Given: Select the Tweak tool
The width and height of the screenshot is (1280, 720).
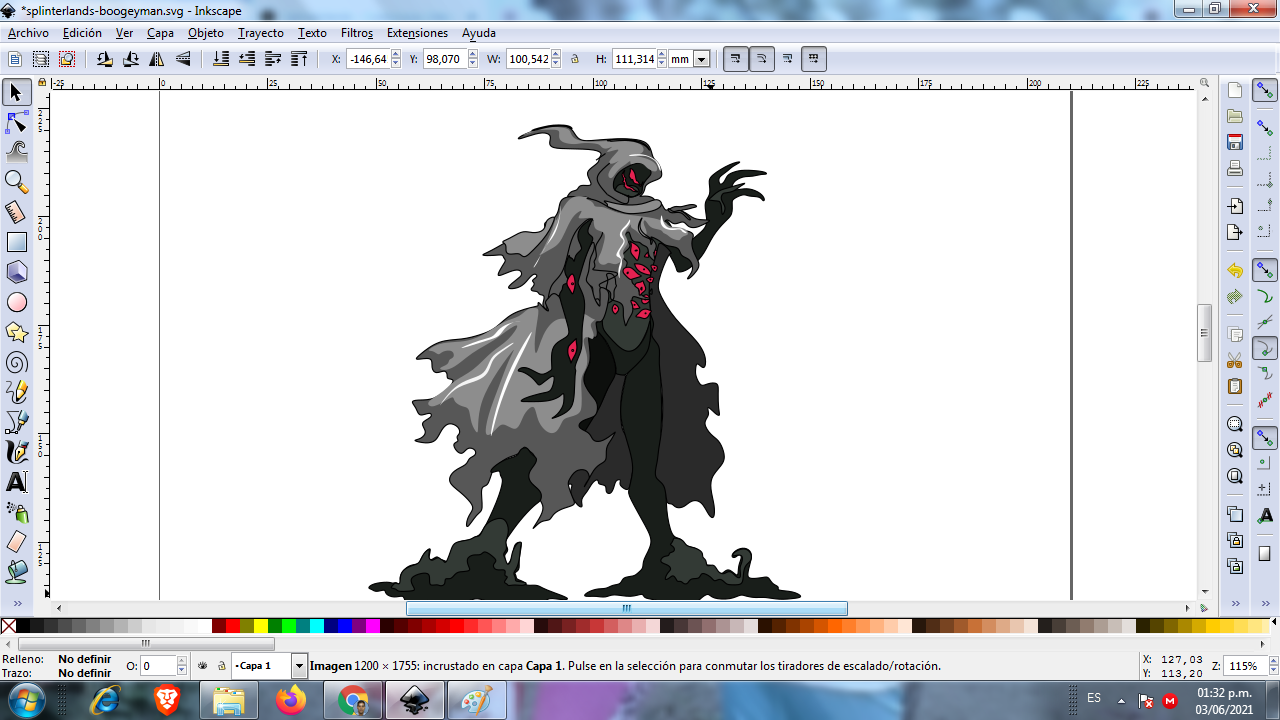Looking at the screenshot, I should pos(16,152).
